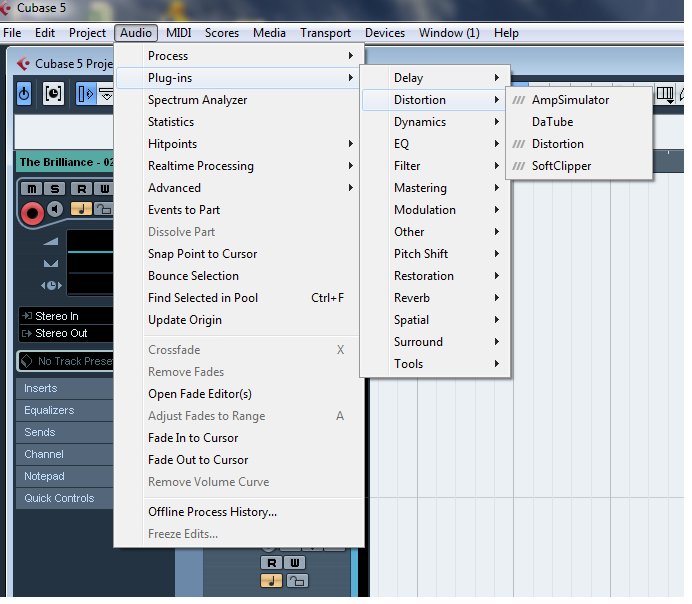Click the No Track Preset field
692x604 pixels.
pyautogui.click(x=65, y=361)
